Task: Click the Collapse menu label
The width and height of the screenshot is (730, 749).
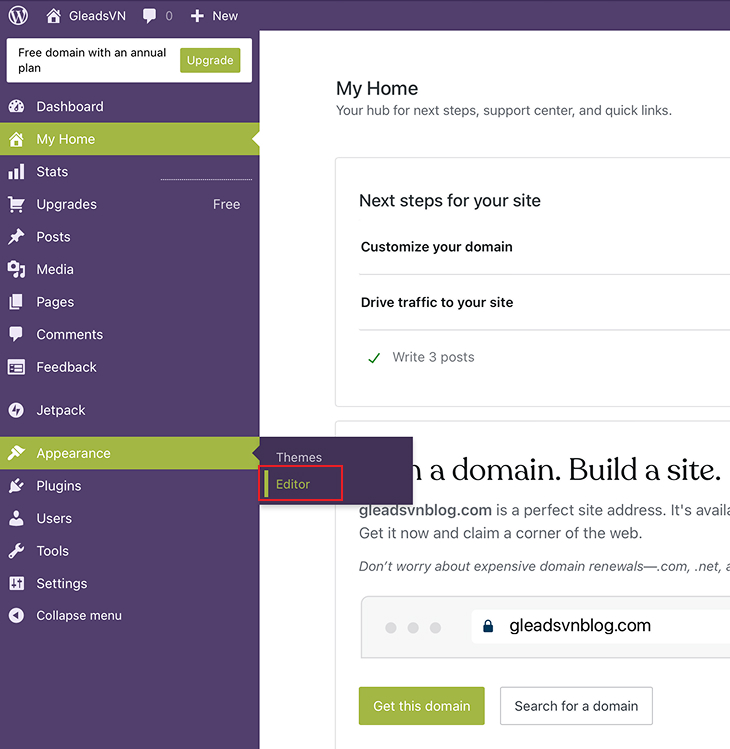Action: click(x=79, y=615)
